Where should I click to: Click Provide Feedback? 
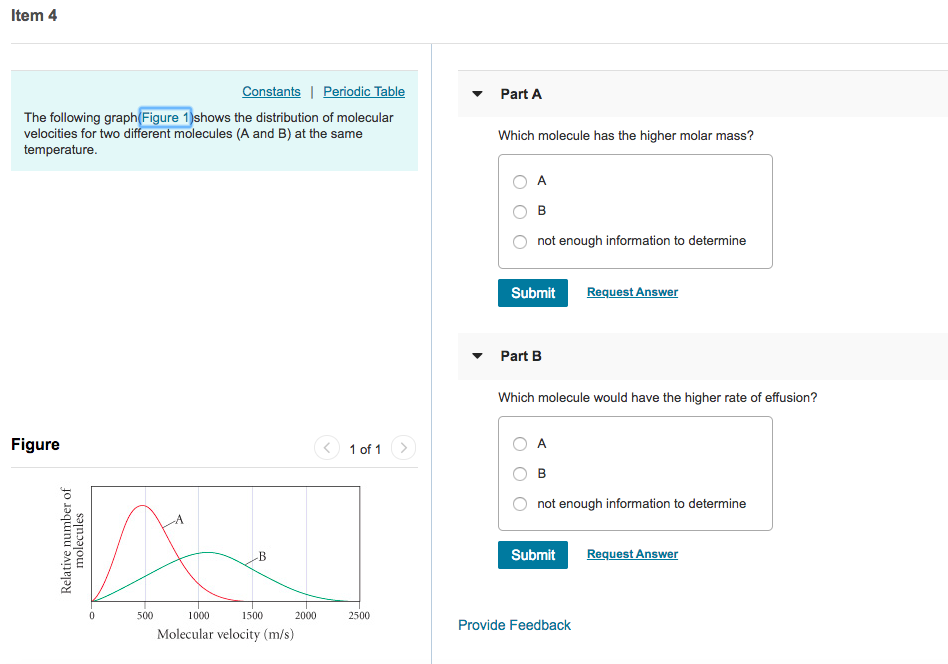[x=514, y=624]
